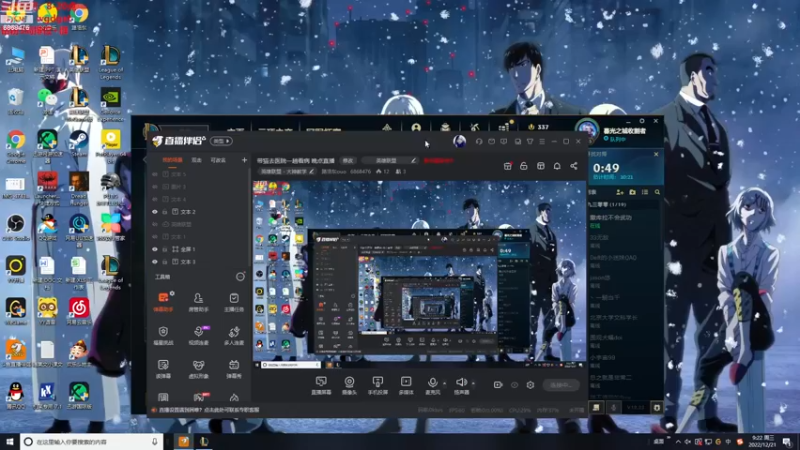Click the share icon above preview
The height and width of the screenshot is (450, 800).
coord(573,166)
